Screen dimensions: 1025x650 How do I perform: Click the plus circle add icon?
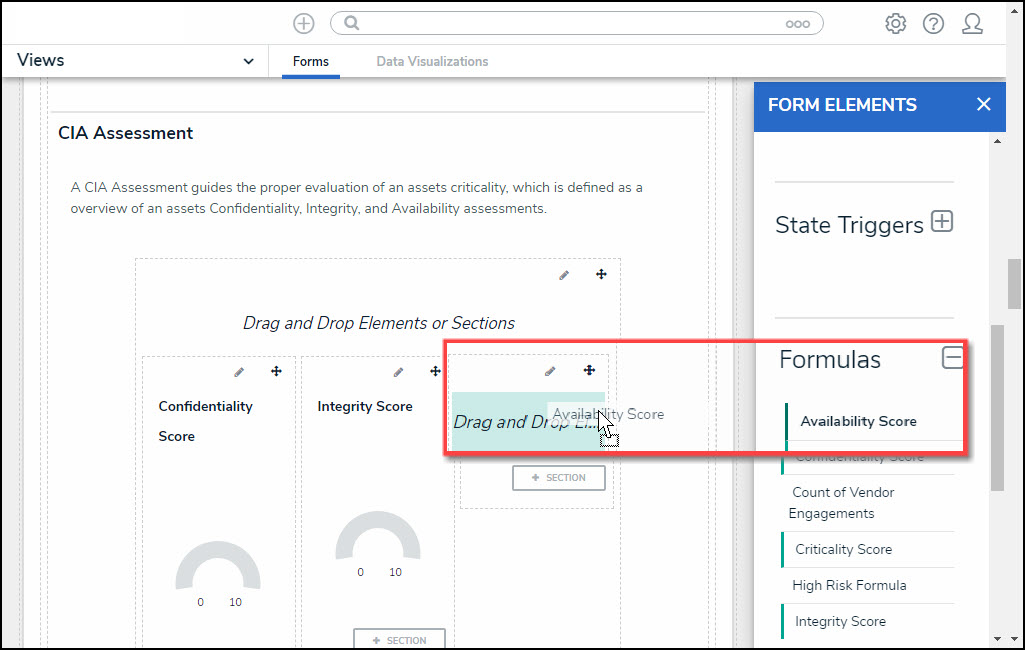click(304, 24)
